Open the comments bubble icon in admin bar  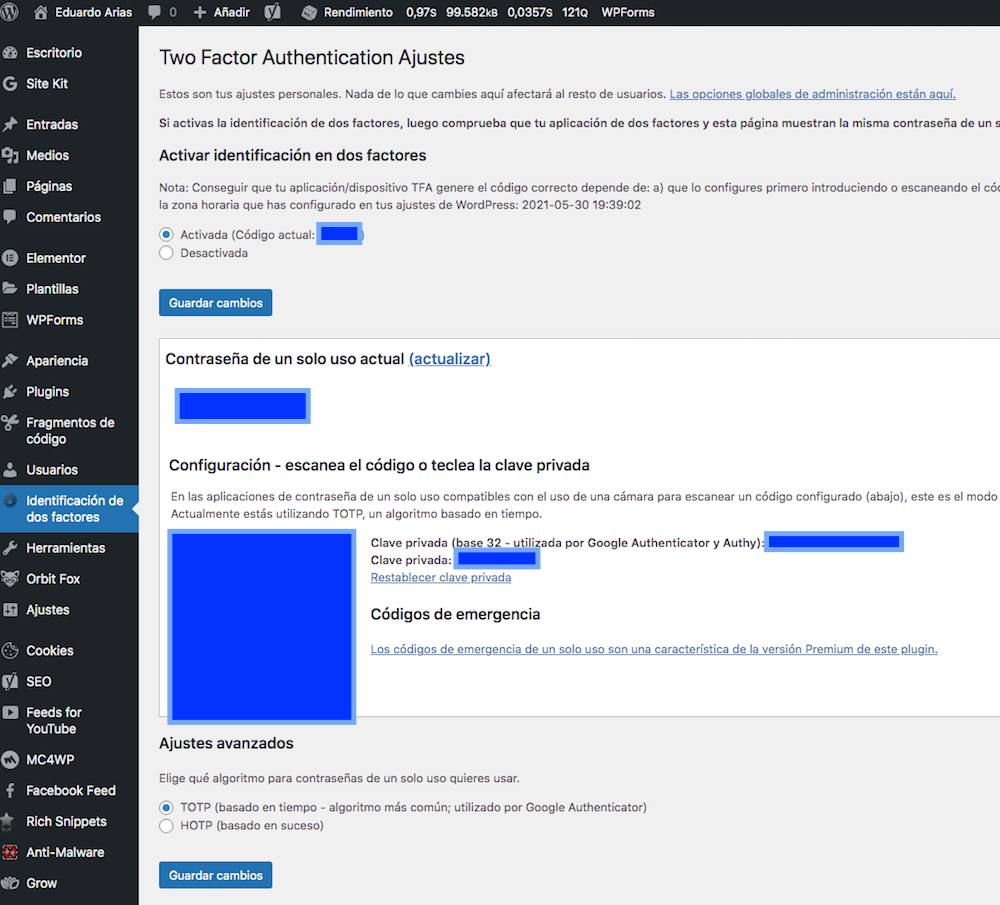click(x=155, y=13)
